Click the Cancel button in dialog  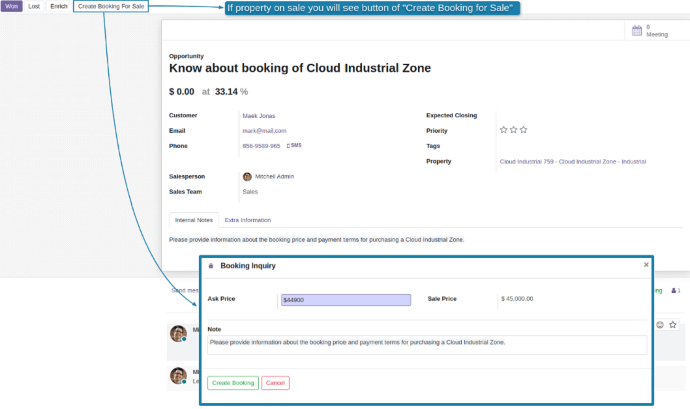click(275, 383)
